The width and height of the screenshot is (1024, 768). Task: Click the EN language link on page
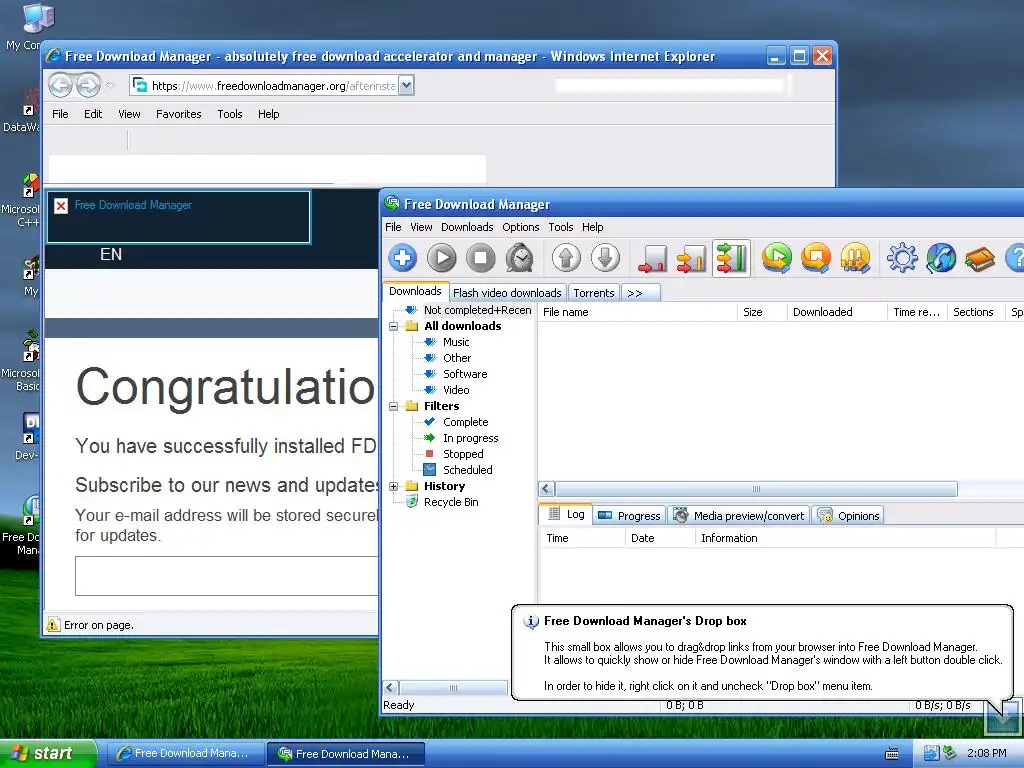111,254
